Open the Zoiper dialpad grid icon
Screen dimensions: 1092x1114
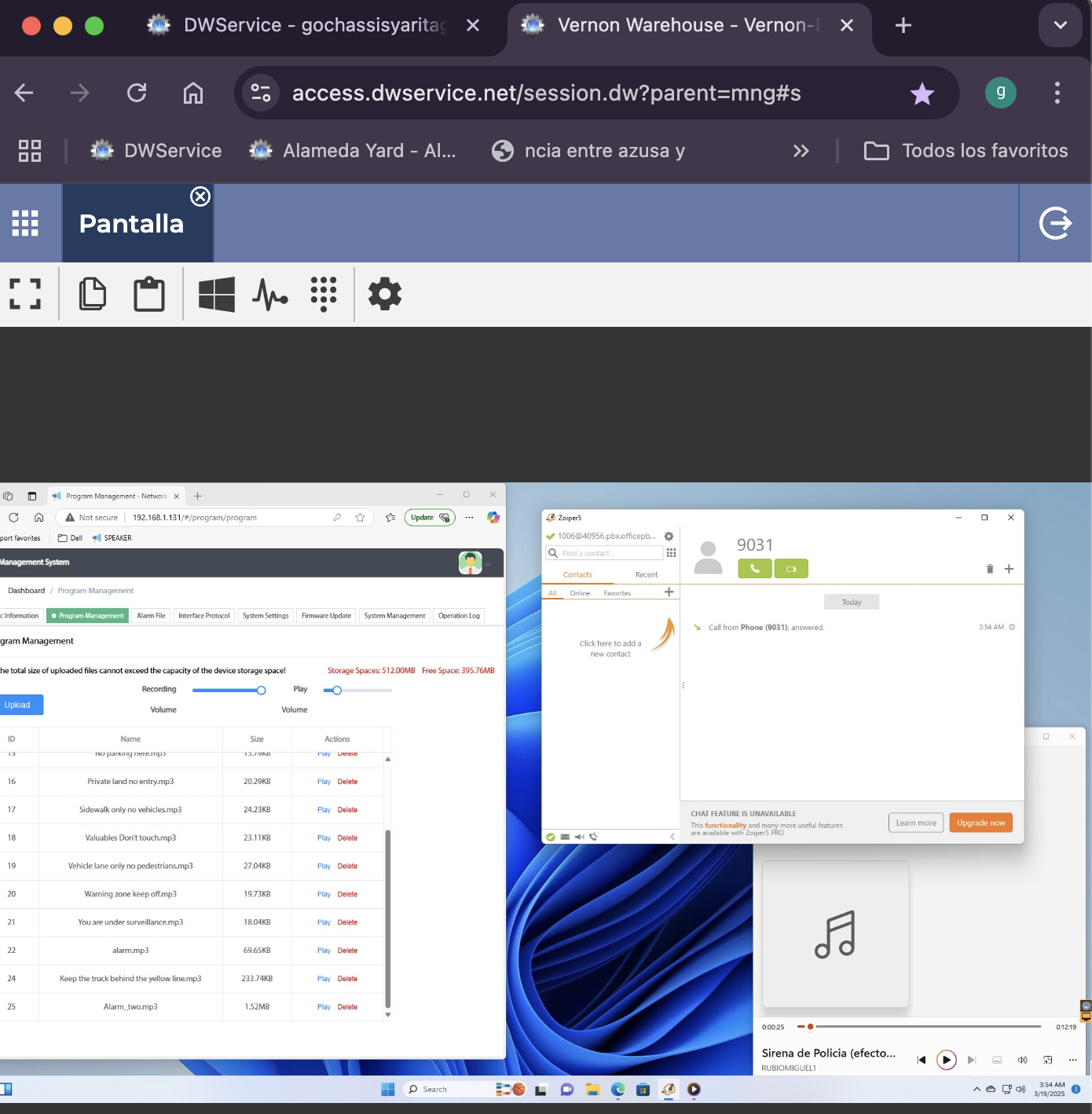pos(671,553)
